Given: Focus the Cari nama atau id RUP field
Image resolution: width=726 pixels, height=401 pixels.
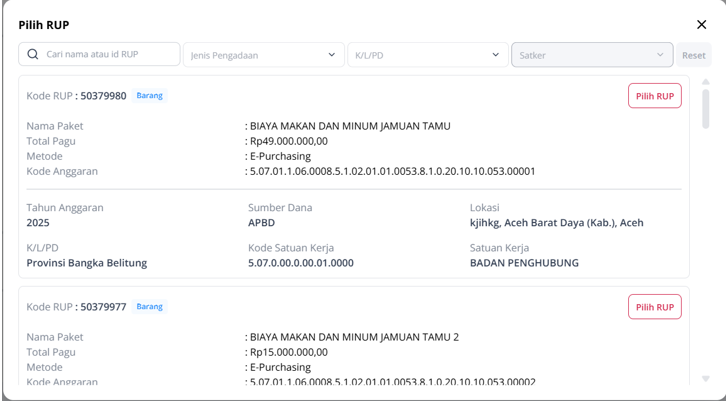Looking at the screenshot, I should click(99, 54).
